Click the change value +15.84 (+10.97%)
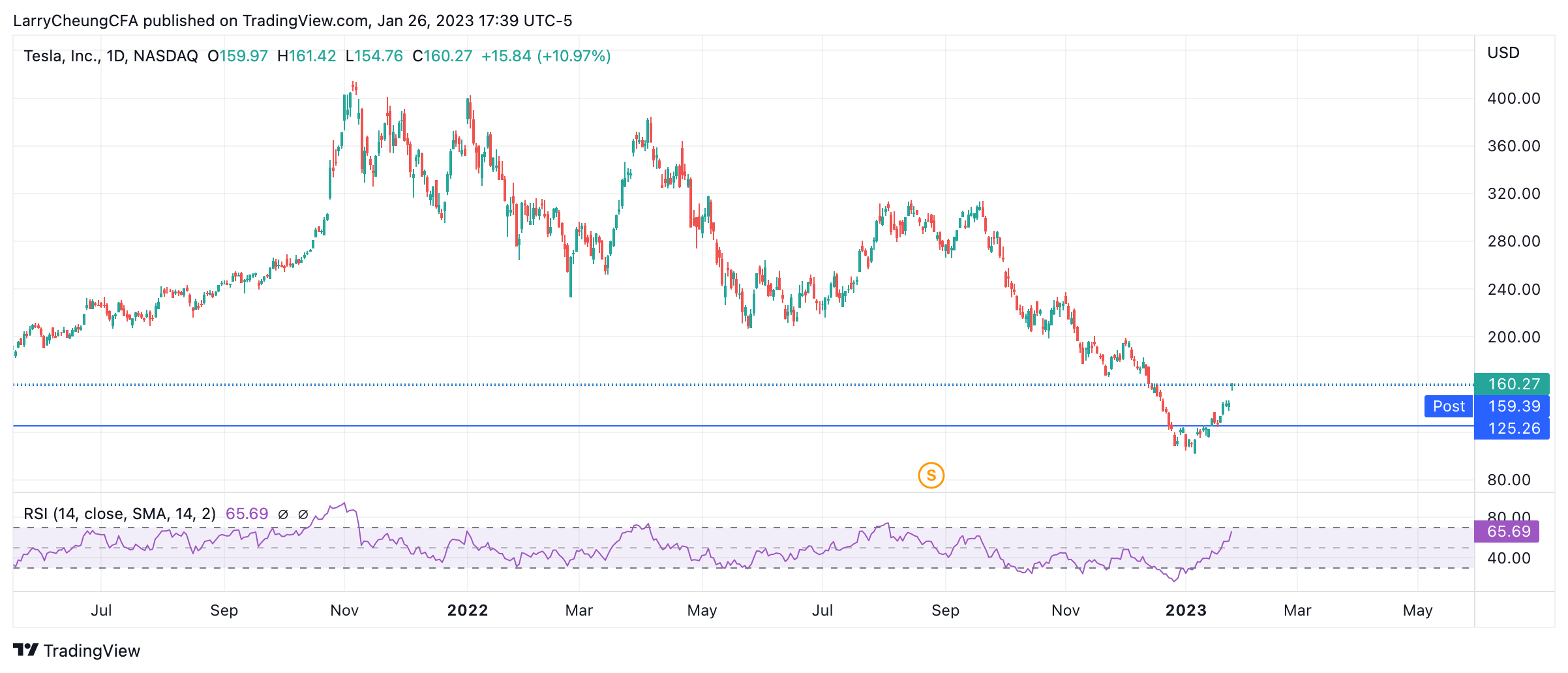 tap(546, 56)
